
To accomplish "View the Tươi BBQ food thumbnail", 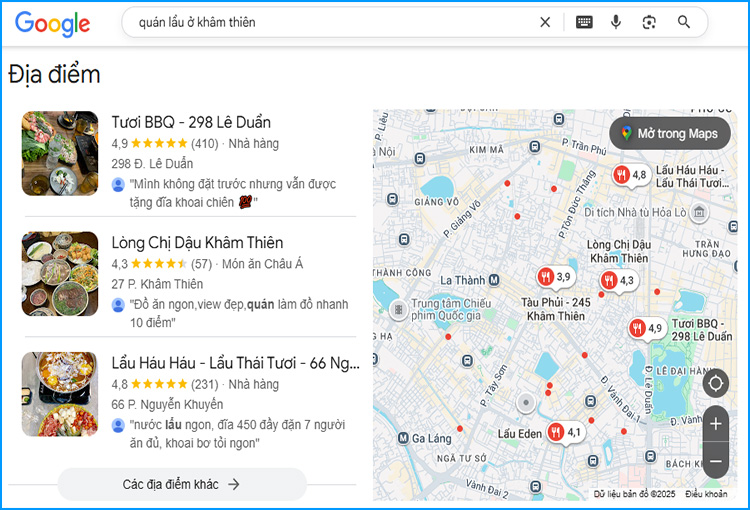I will (x=60, y=153).
